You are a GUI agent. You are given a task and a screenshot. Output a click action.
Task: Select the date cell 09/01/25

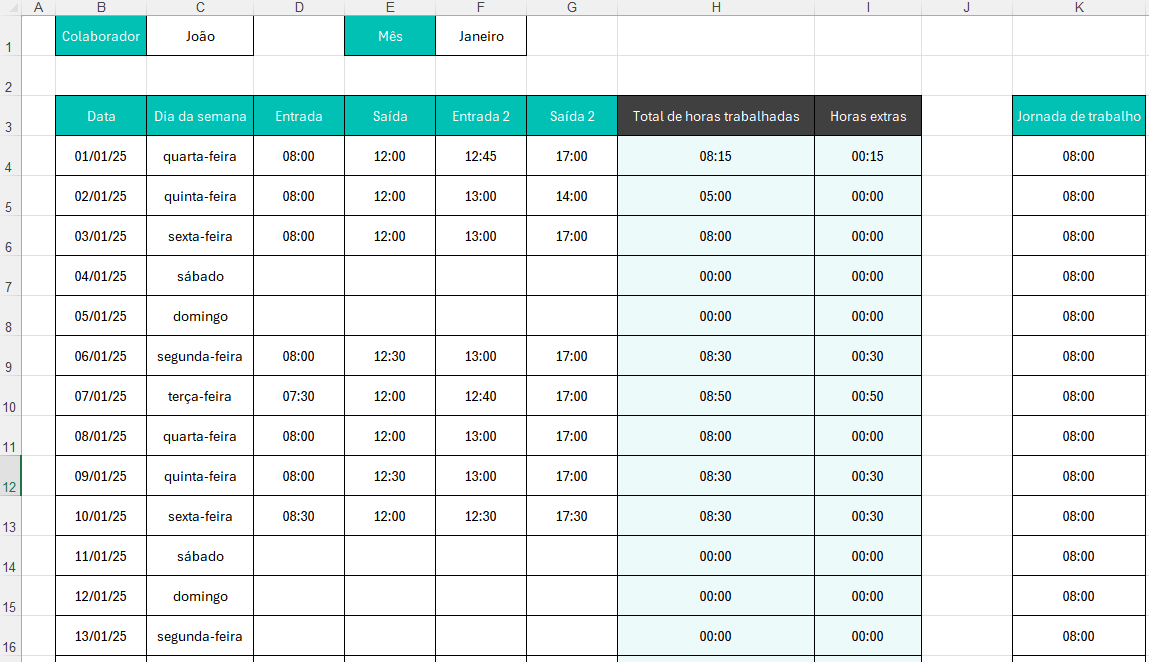(x=101, y=476)
